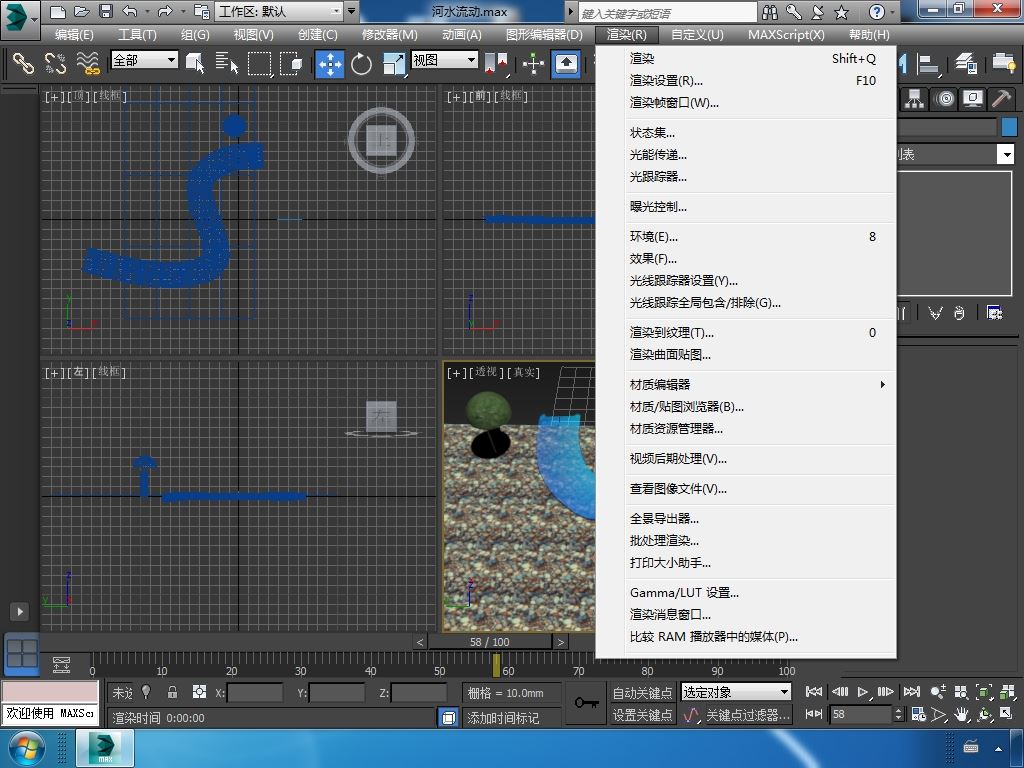Toggle 自动关键点 Auto Key mode
This screenshot has width=1024, height=768.
[642, 692]
